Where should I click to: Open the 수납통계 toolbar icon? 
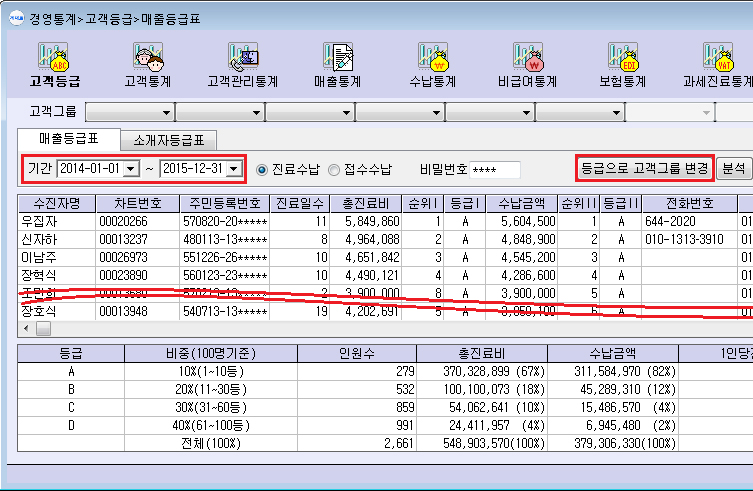tap(432, 65)
